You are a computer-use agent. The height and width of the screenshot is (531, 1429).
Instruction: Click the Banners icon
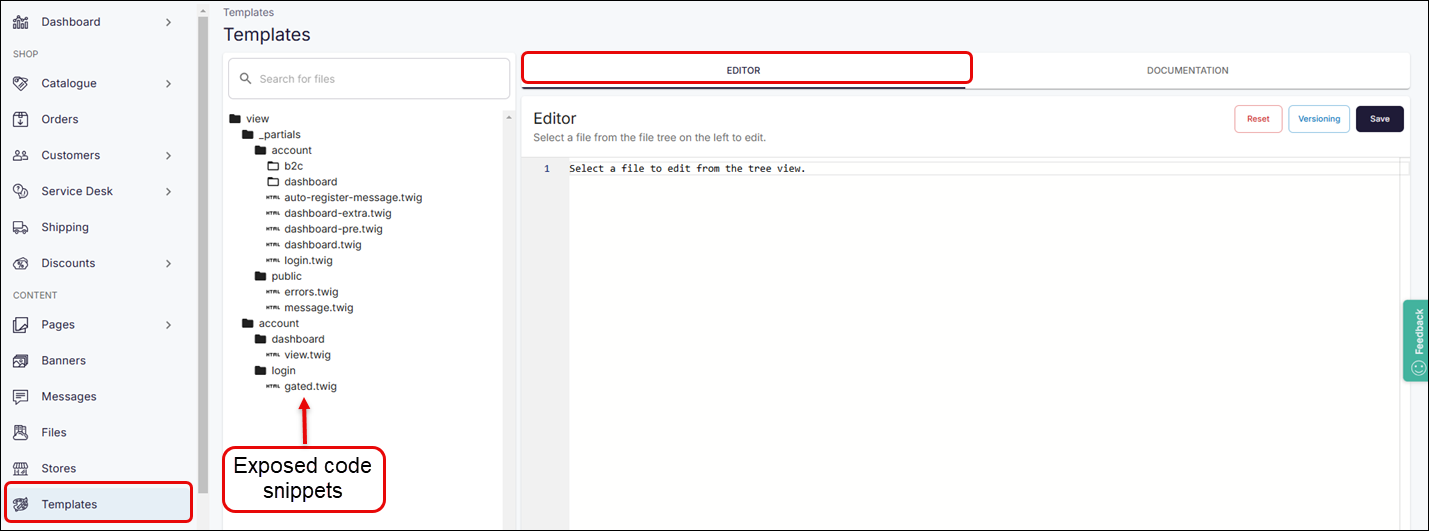pos(20,361)
